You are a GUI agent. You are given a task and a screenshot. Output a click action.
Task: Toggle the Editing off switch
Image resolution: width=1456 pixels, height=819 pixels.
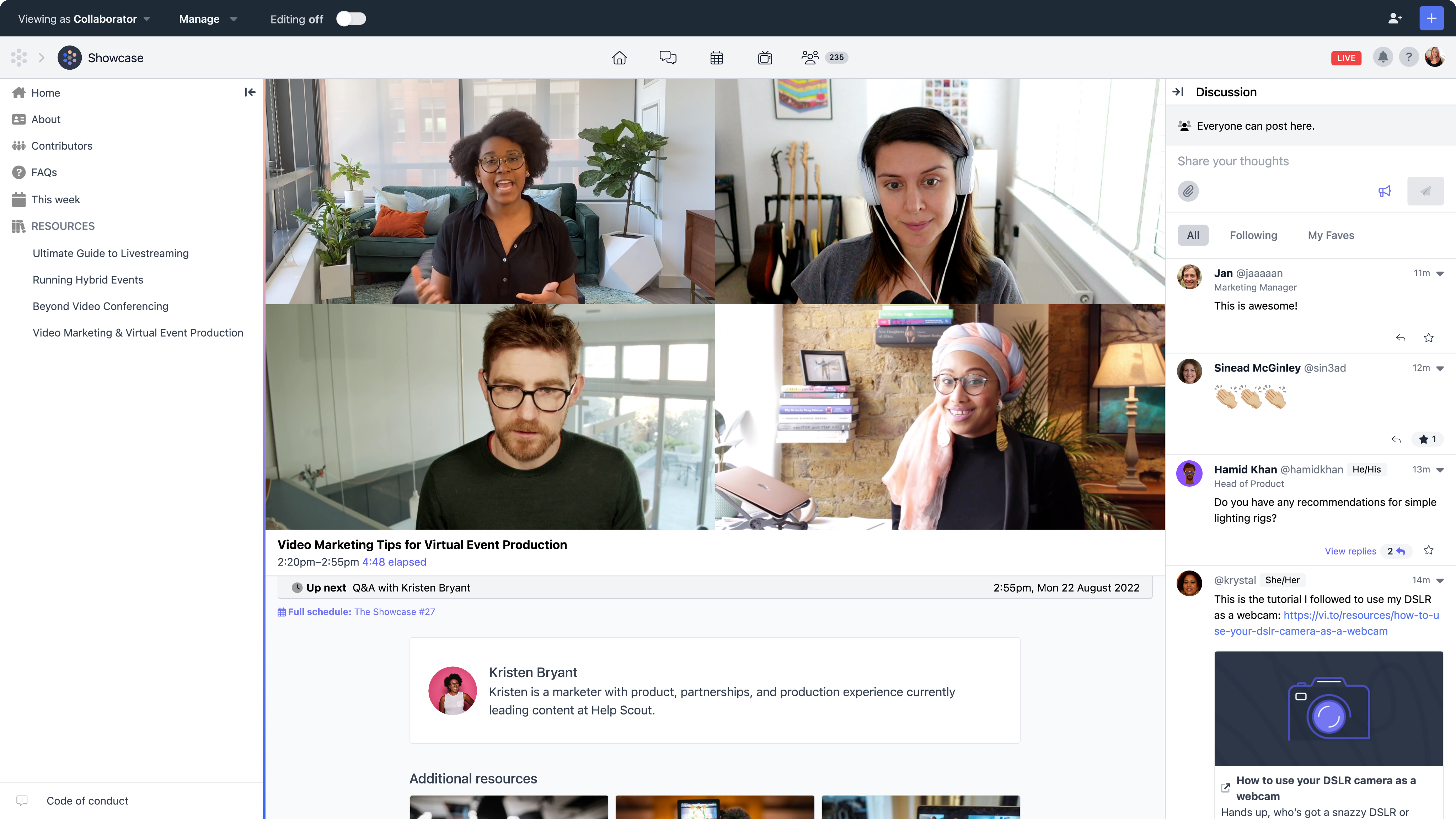[351, 18]
